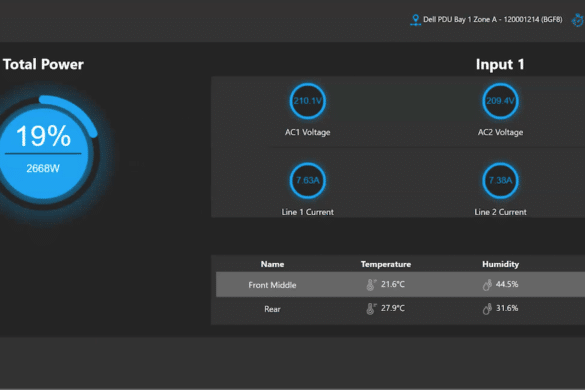585x390 pixels.
Task: Sort by the Humidity column header
Action: pyautogui.click(x=500, y=264)
